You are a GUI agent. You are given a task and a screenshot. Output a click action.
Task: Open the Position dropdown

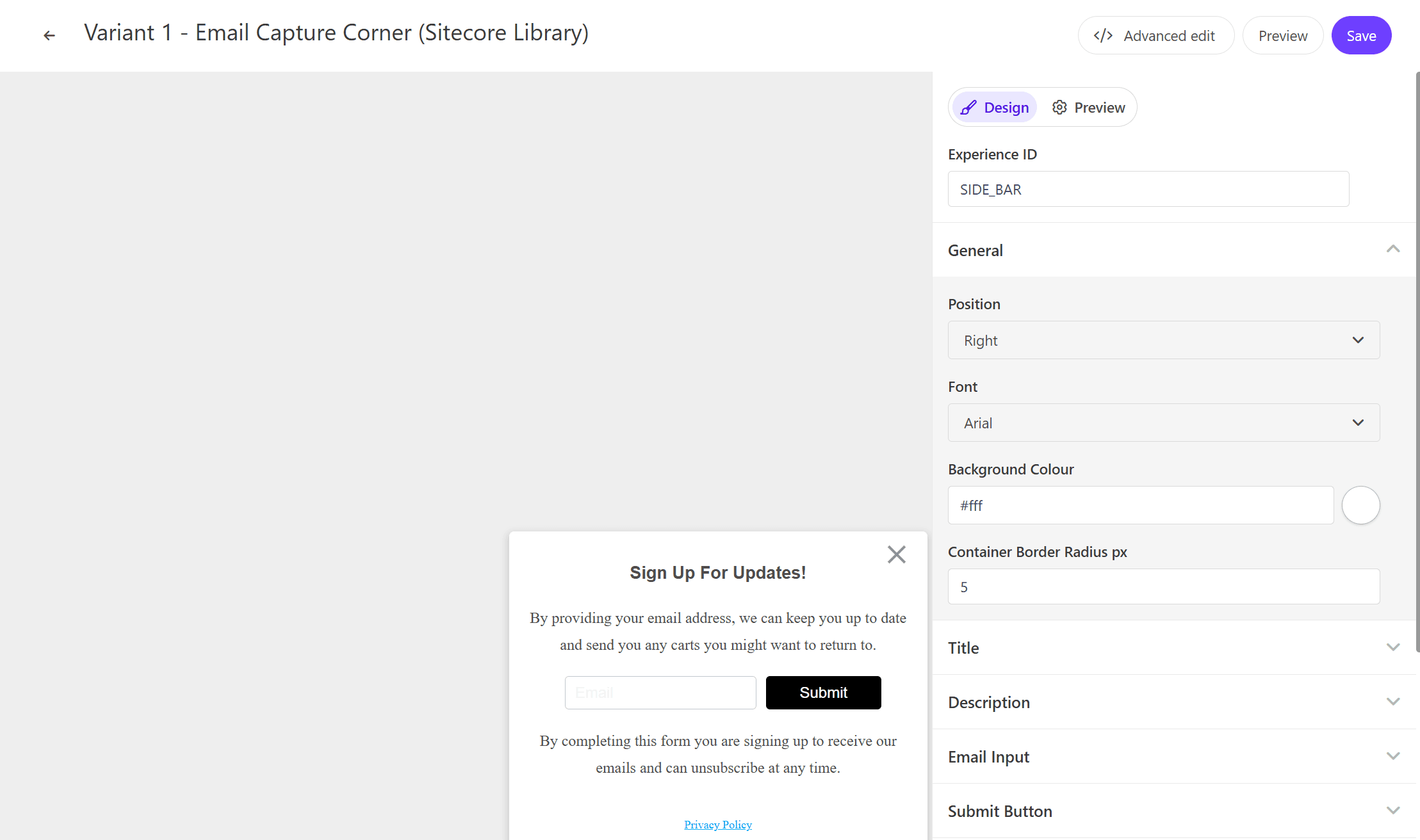click(x=1163, y=340)
